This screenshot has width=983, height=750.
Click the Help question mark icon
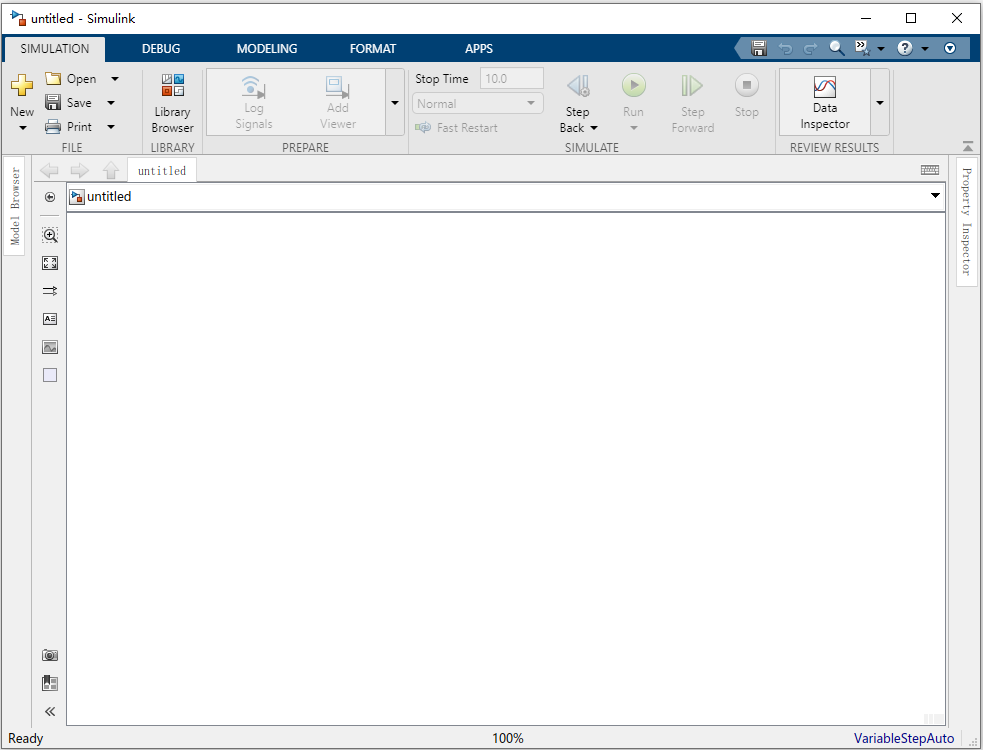tap(905, 48)
